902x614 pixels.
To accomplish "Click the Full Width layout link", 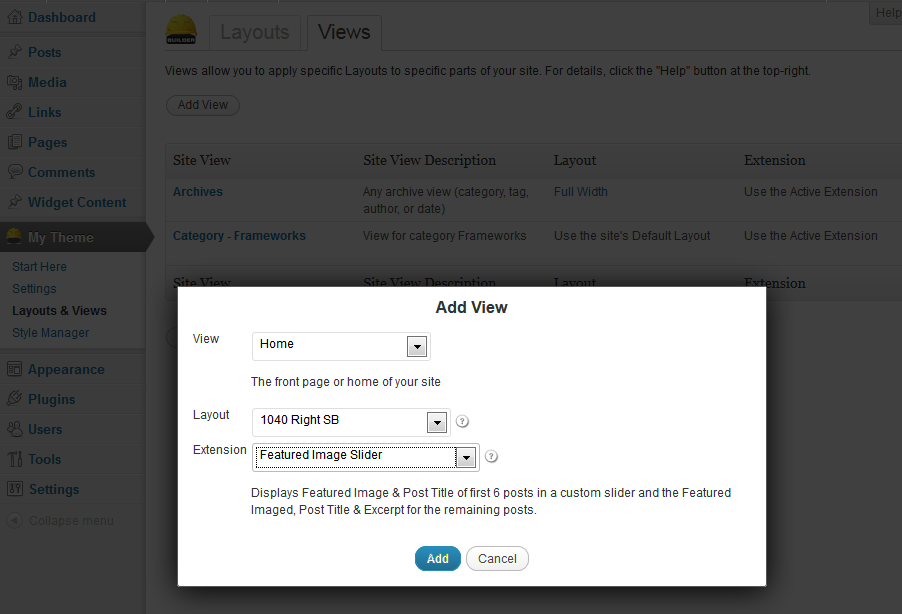I will coord(580,192).
